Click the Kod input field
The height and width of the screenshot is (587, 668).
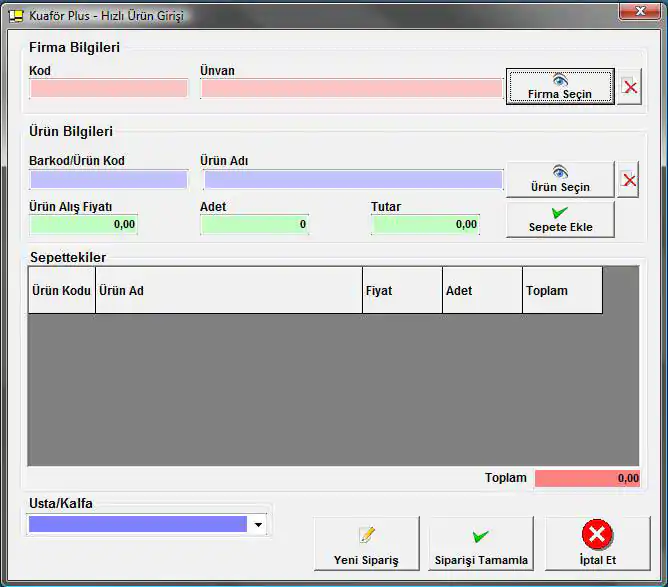109,88
